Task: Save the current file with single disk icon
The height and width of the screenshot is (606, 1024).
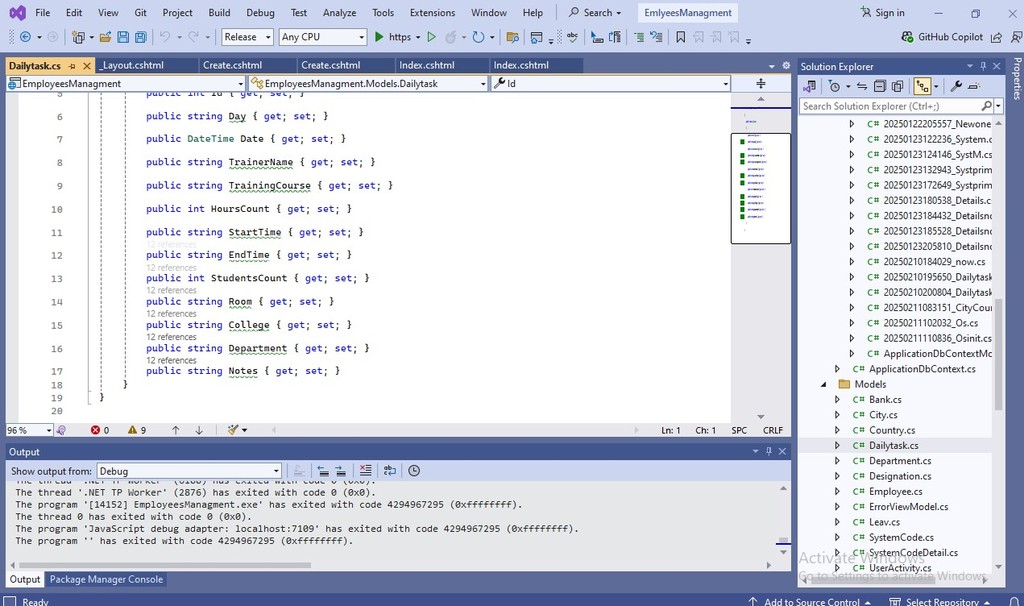Action: (x=123, y=37)
